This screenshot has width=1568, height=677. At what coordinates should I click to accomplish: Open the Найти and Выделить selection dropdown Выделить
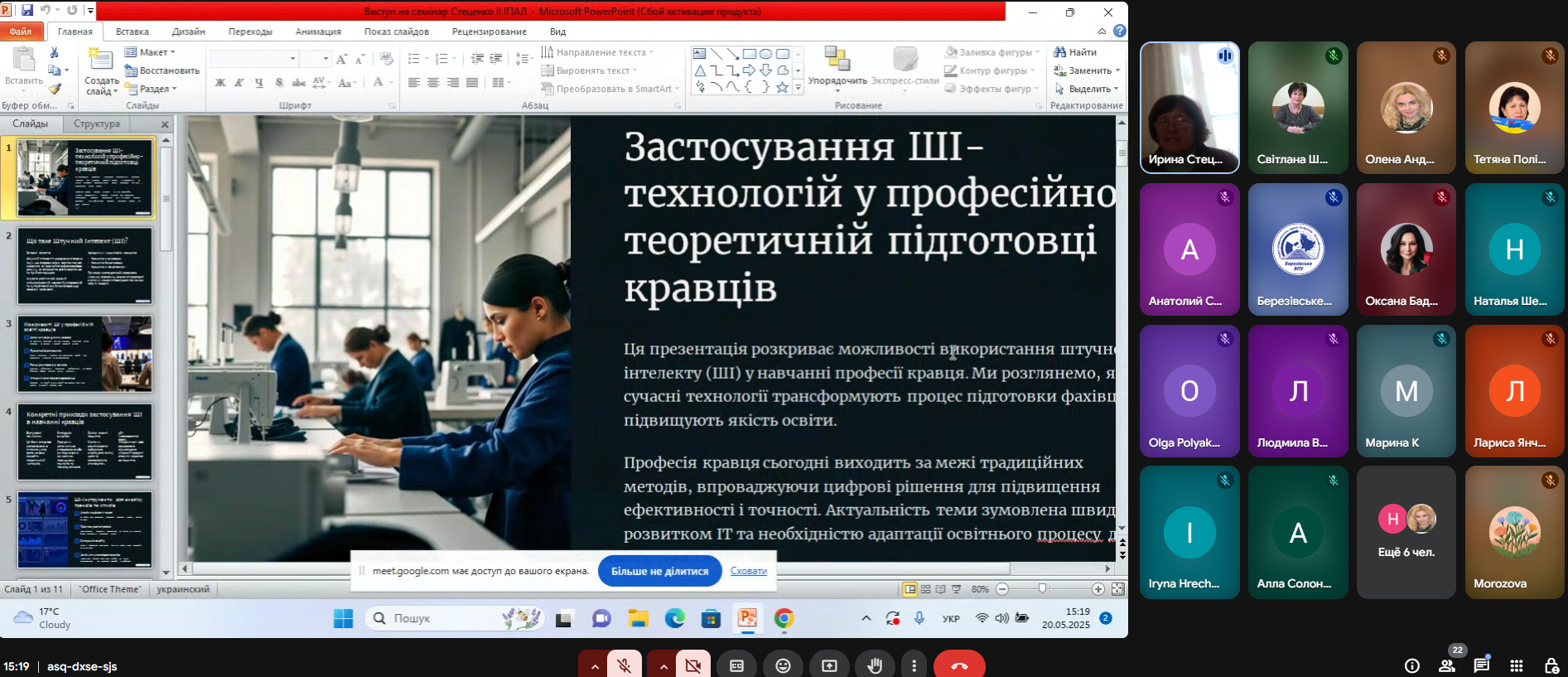tap(1088, 89)
